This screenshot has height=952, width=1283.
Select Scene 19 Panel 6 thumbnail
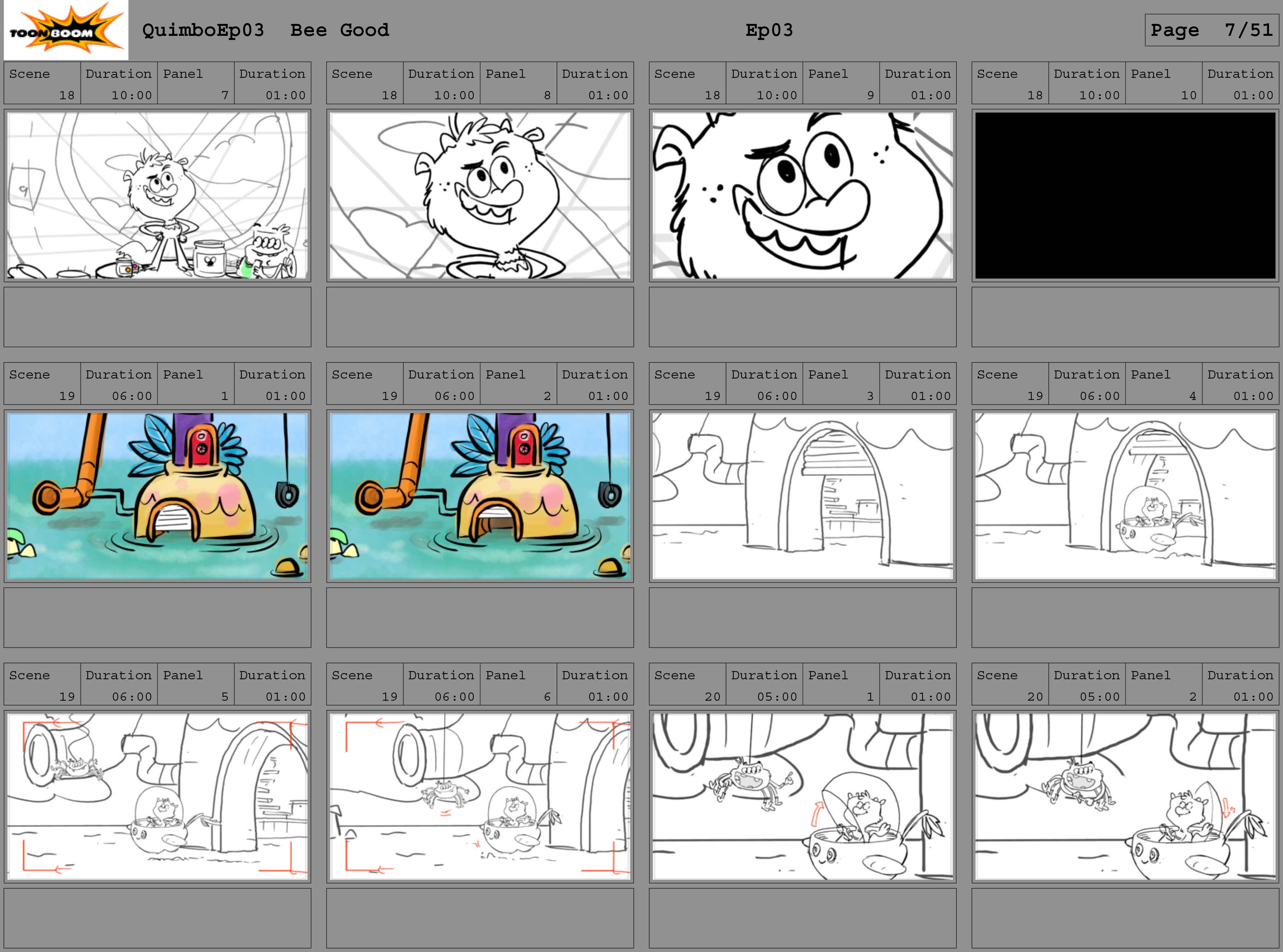pyautogui.click(x=480, y=797)
